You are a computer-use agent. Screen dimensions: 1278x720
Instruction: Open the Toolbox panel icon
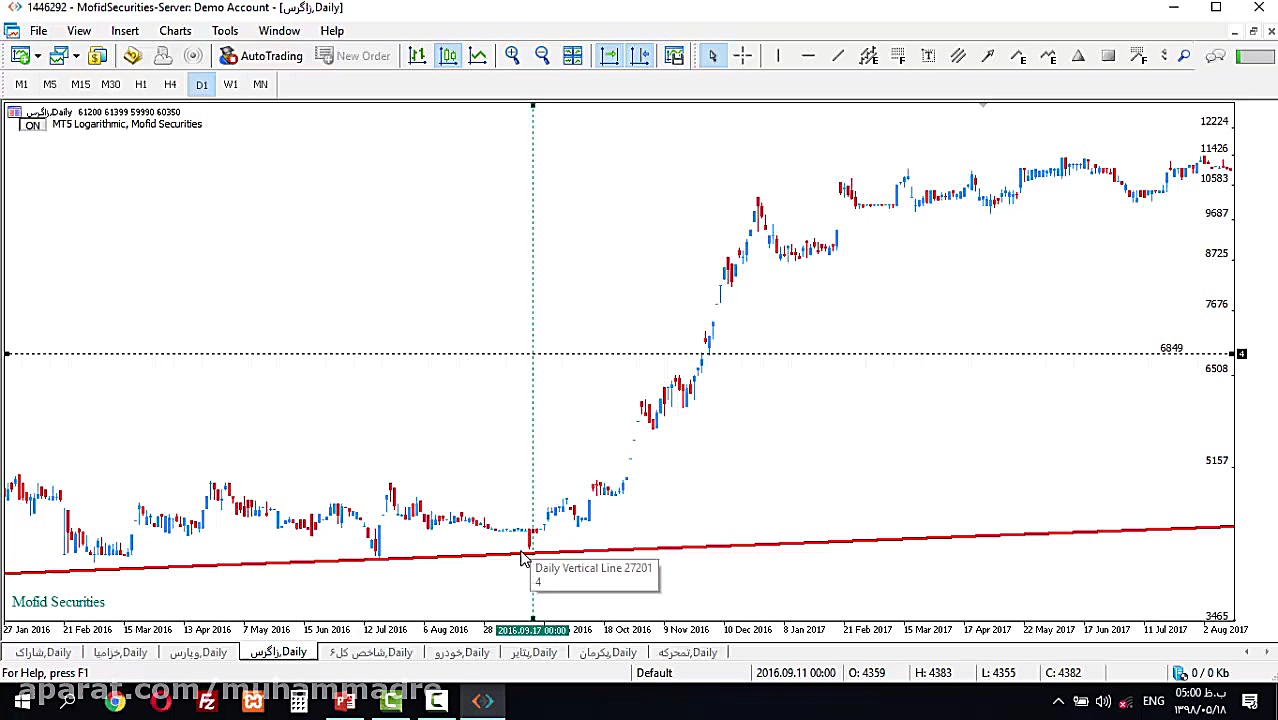point(163,56)
